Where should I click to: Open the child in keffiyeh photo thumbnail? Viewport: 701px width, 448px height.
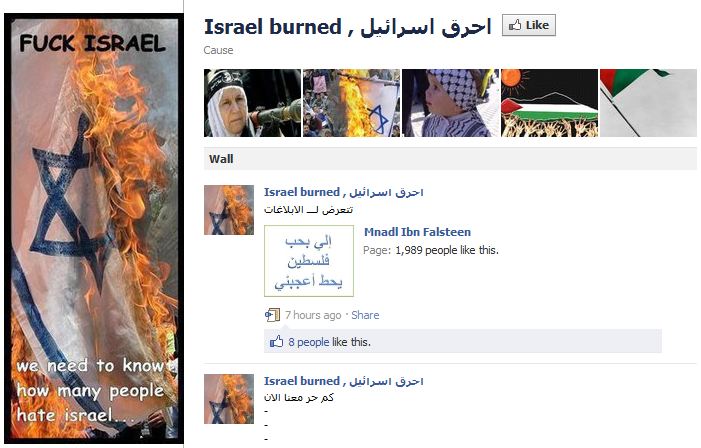(450, 103)
